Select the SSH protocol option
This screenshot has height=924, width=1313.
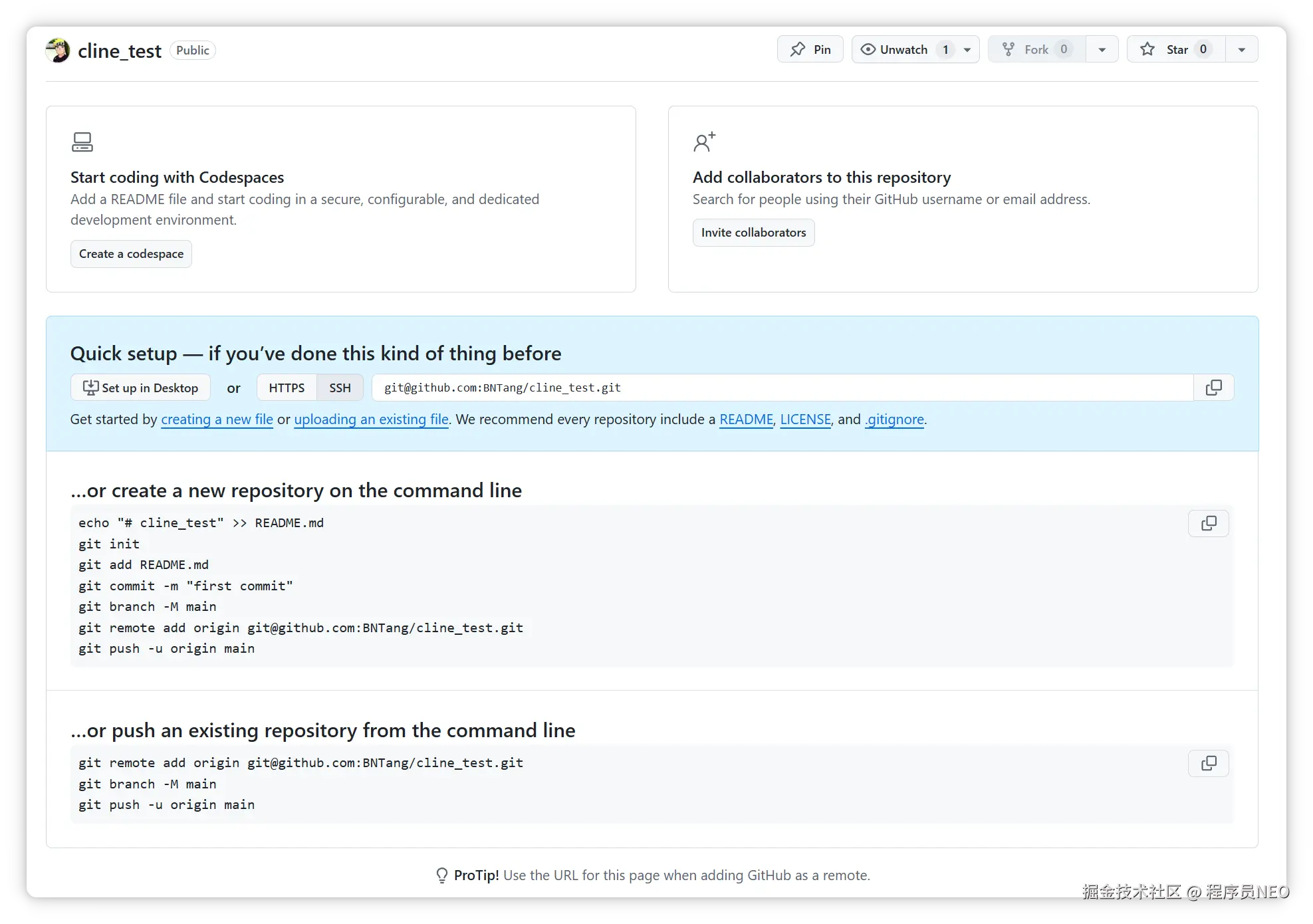pyautogui.click(x=340, y=388)
